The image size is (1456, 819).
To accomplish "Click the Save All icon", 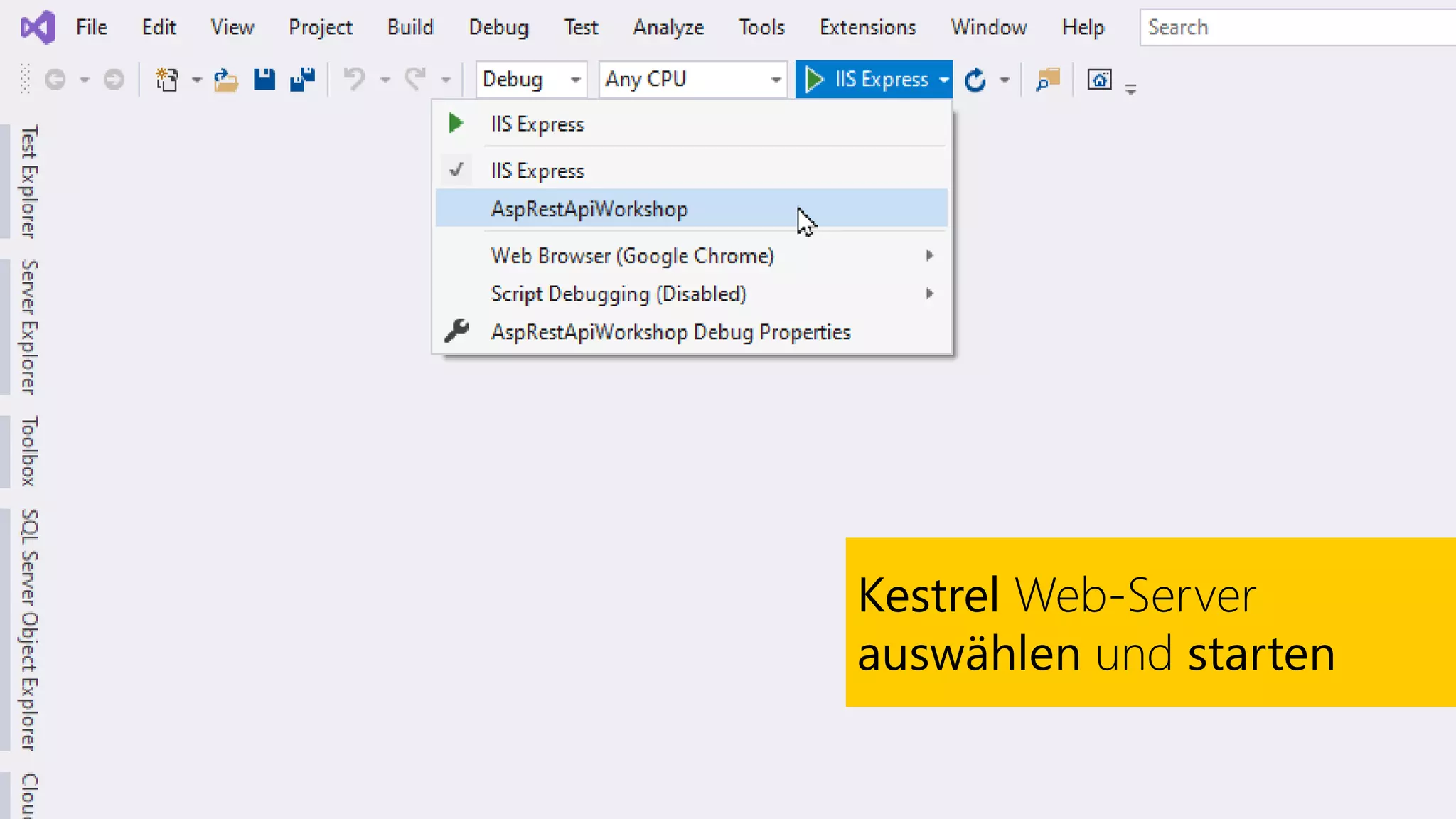I will tap(303, 80).
